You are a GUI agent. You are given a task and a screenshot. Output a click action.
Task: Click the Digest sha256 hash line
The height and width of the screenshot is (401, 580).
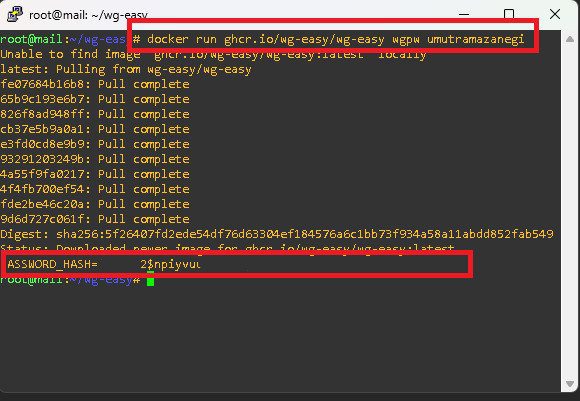[277, 234]
